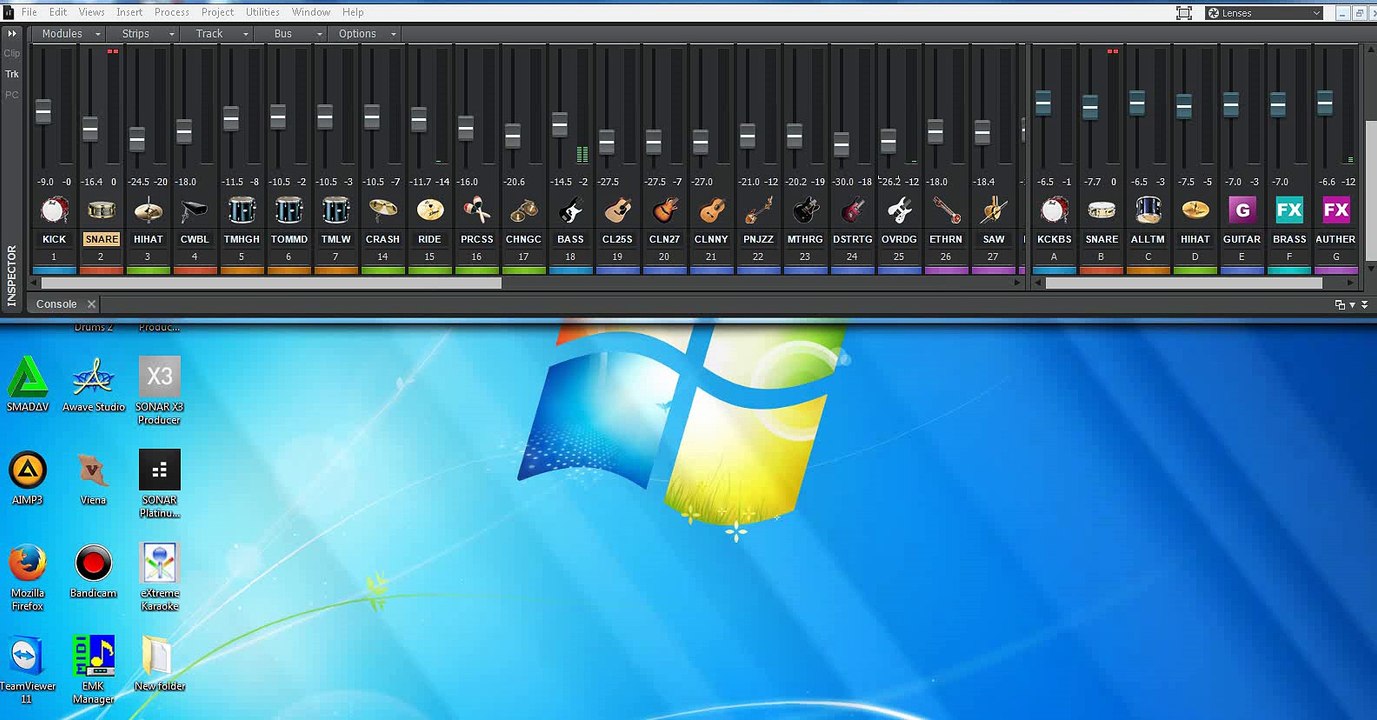Click the SAW track instrument icon
Viewport: 1377px width, 720px height.
[x=994, y=210]
